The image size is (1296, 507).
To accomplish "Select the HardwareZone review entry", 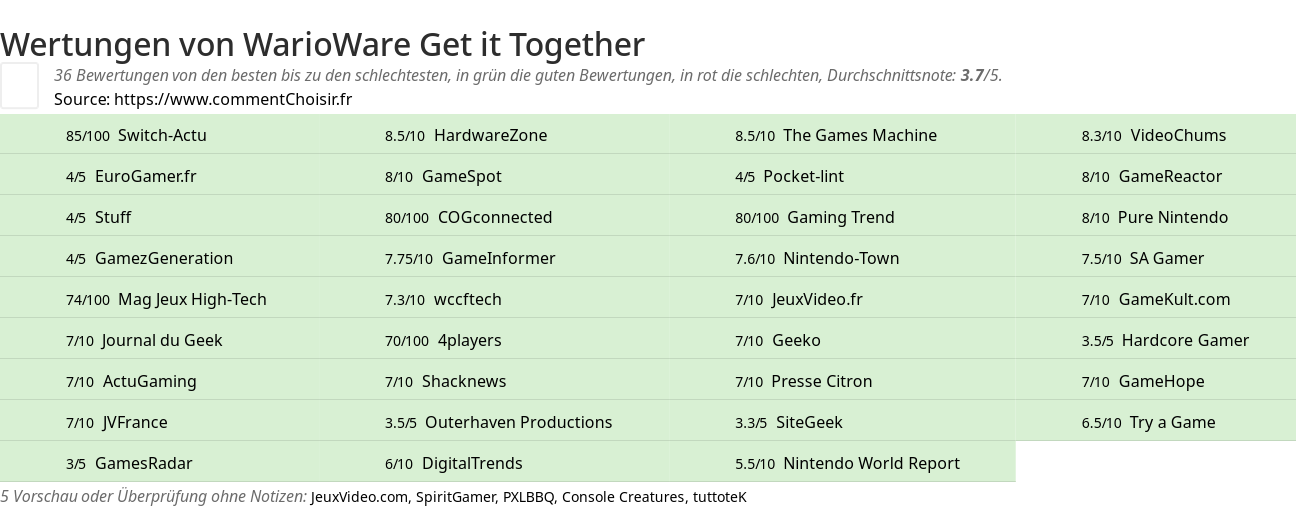I will 466,135.
